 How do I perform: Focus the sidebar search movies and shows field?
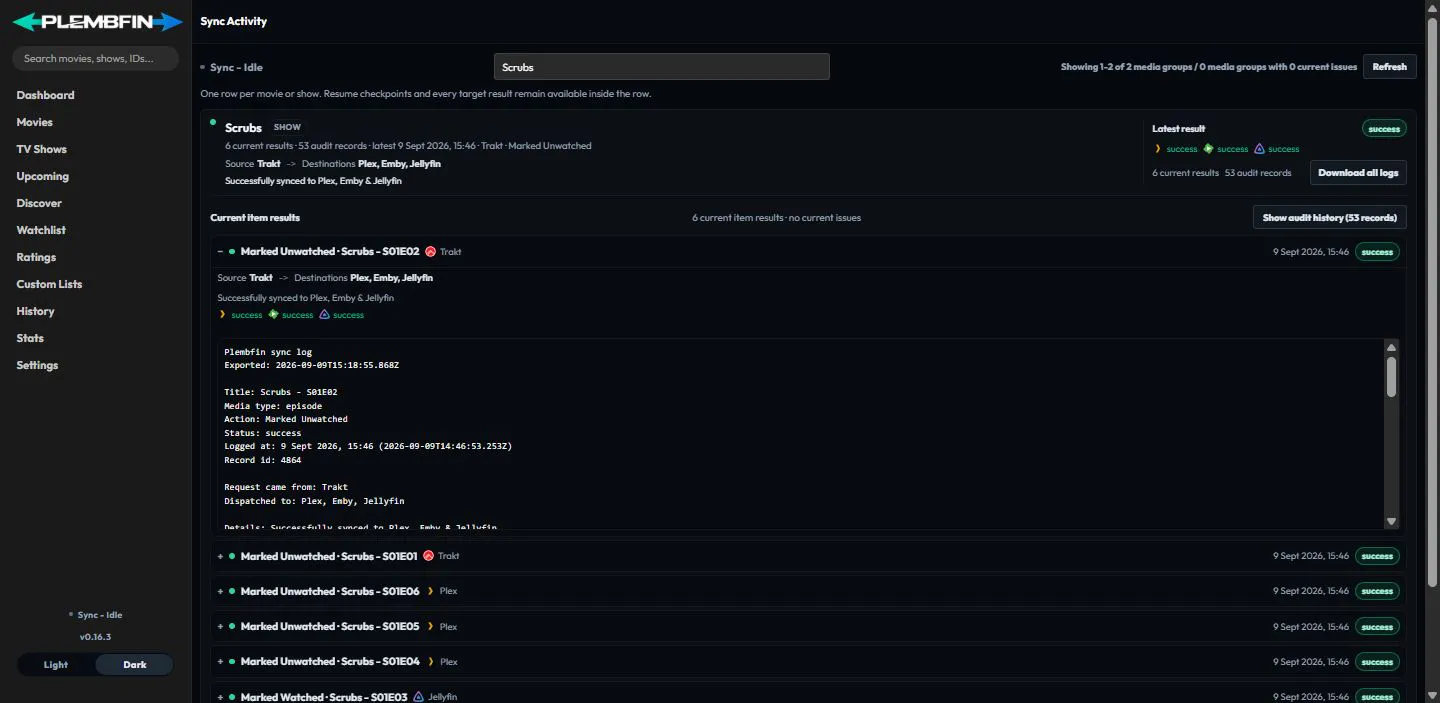click(x=95, y=58)
